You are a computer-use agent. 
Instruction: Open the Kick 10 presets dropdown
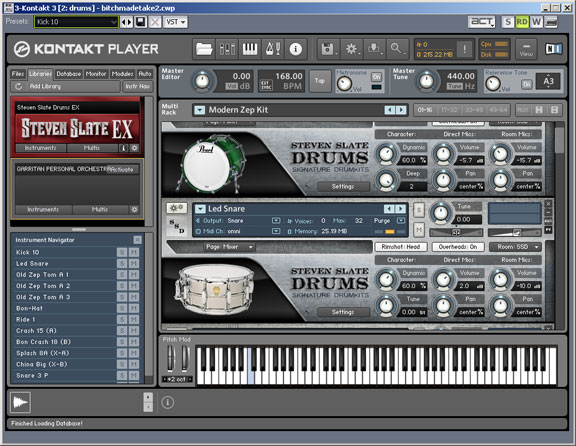(x=76, y=22)
